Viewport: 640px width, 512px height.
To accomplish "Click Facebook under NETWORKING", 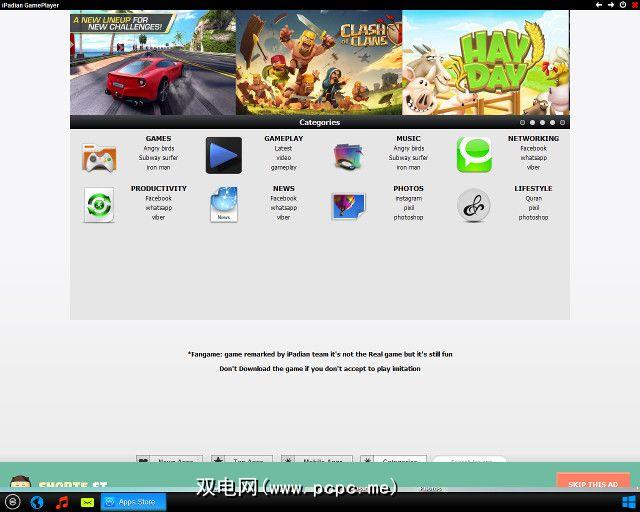I will point(533,148).
